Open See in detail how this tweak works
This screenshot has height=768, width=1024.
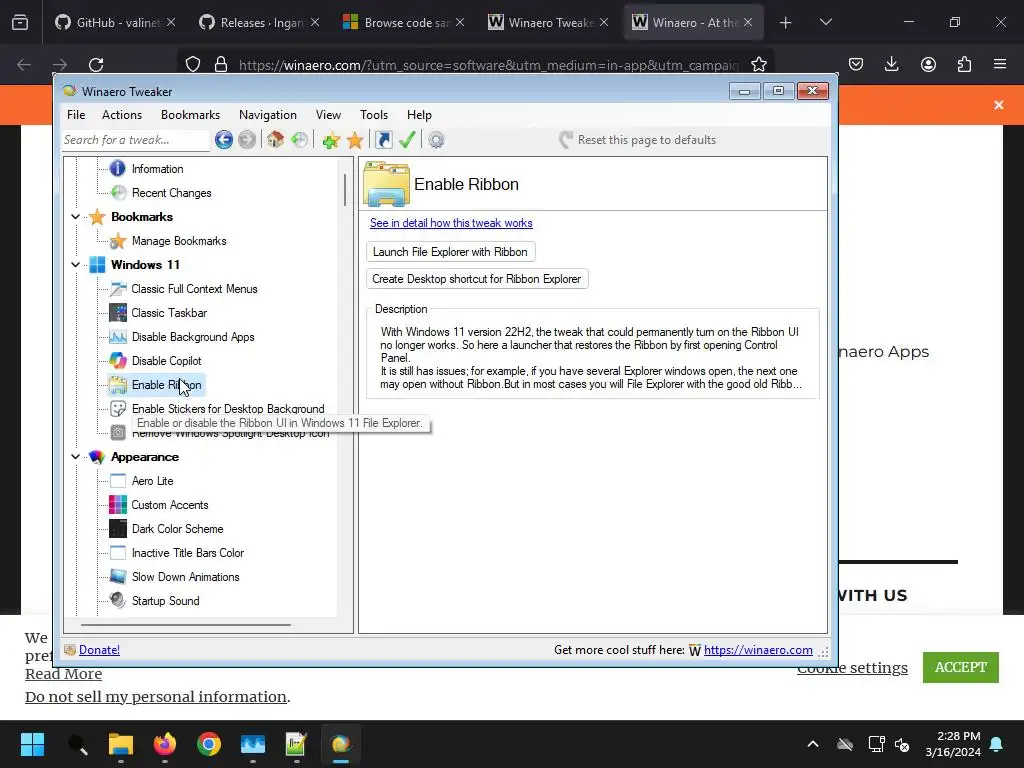[451, 223]
